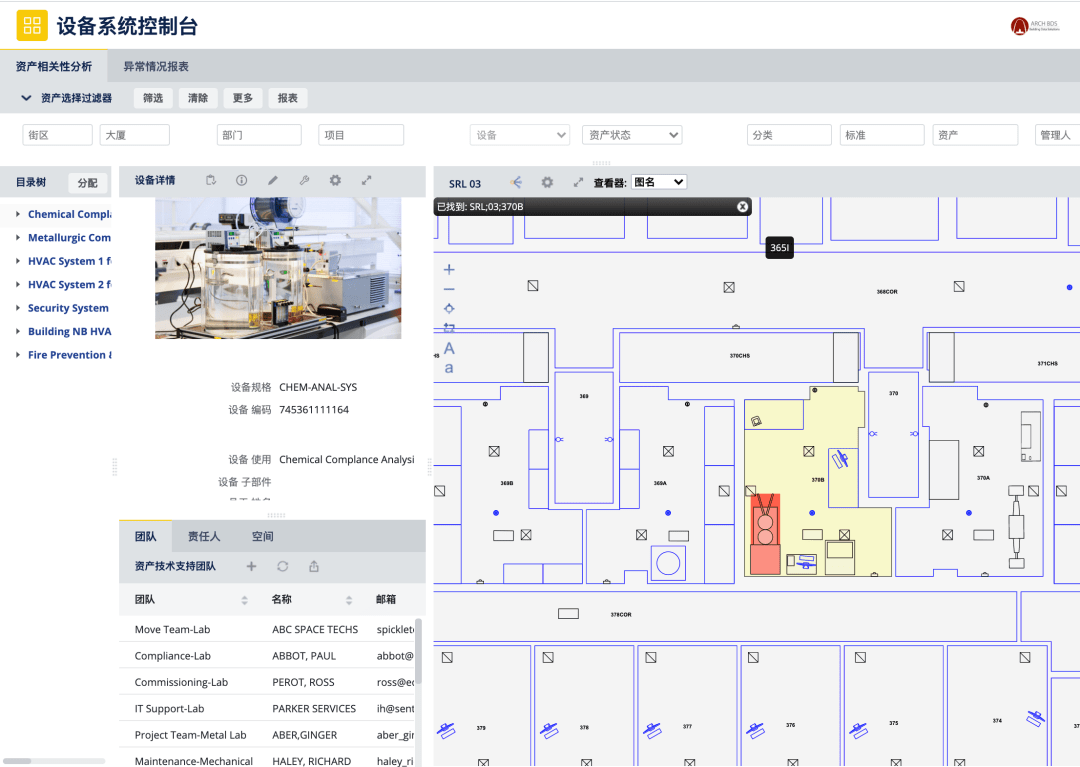Export the team list via the upload icon

[312, 566]
